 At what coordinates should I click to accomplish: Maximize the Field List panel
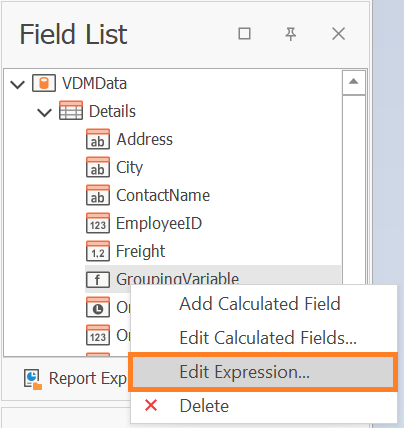[244, 34]
